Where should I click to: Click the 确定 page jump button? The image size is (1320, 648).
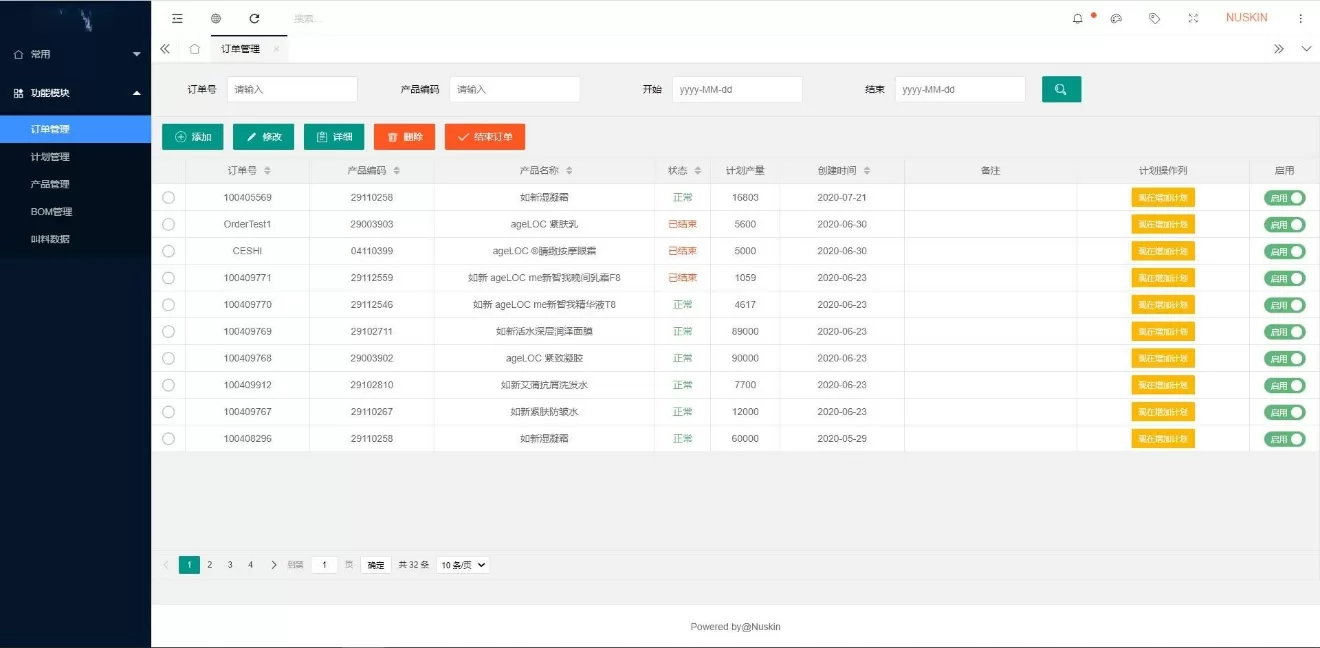coord(375,565)
